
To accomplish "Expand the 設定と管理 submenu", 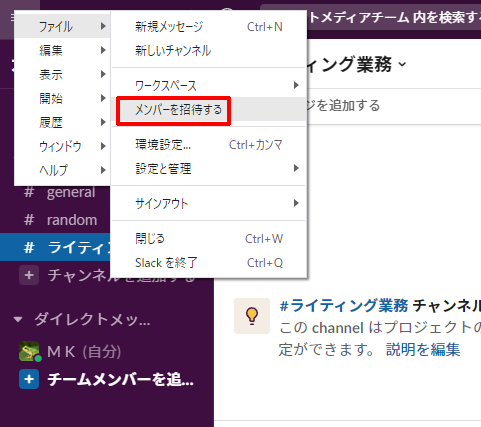I will coord(209,169).
